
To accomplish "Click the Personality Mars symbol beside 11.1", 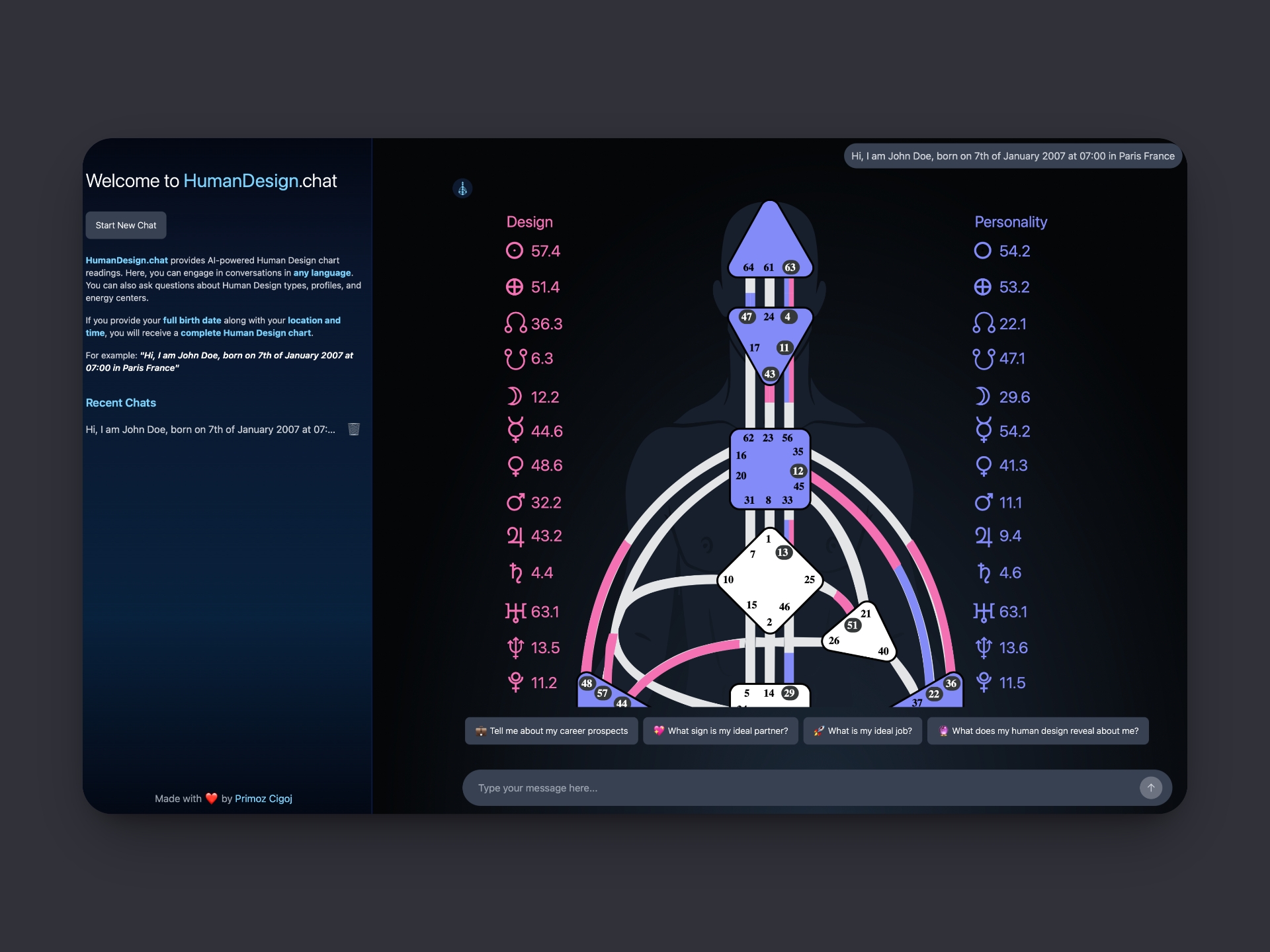I will (984, 502).
